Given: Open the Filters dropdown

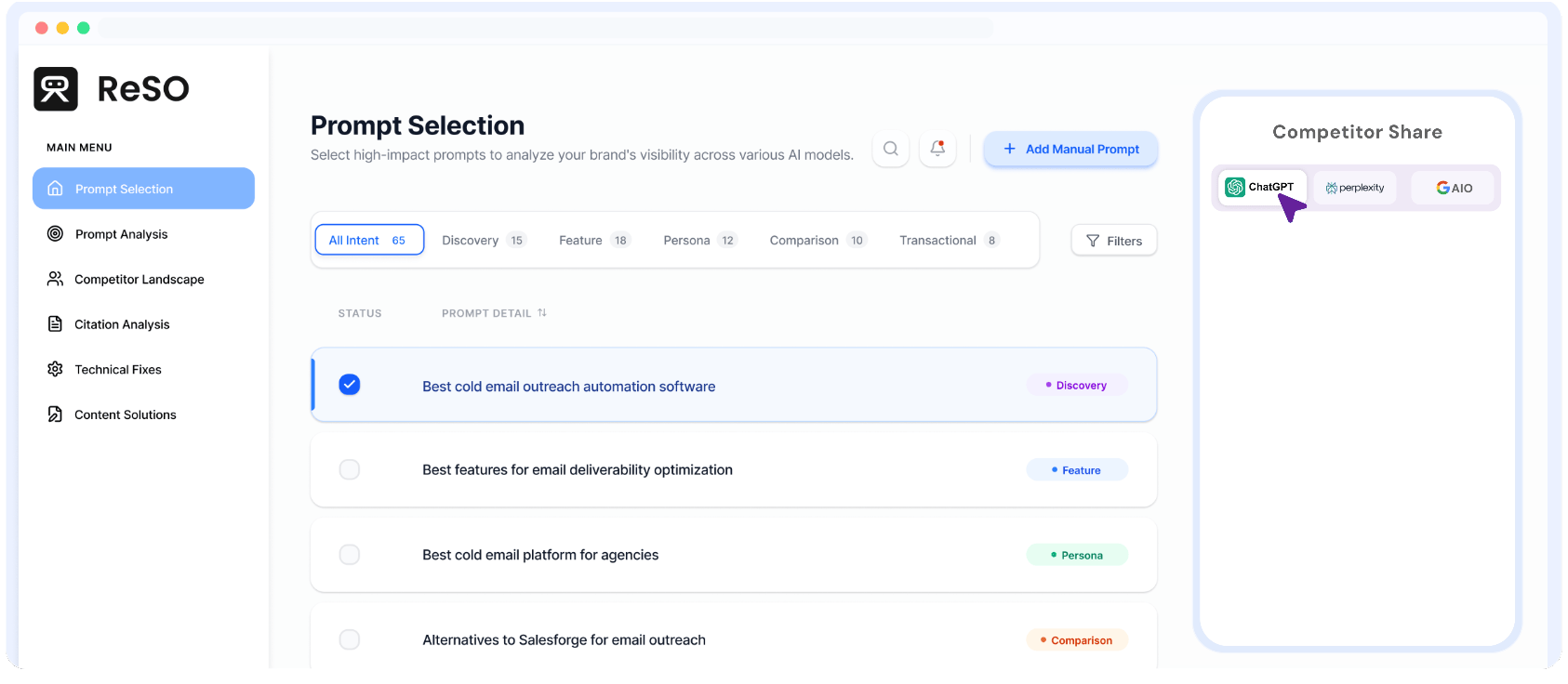Looking at the screenshot, I should (x=1113, y=240).
